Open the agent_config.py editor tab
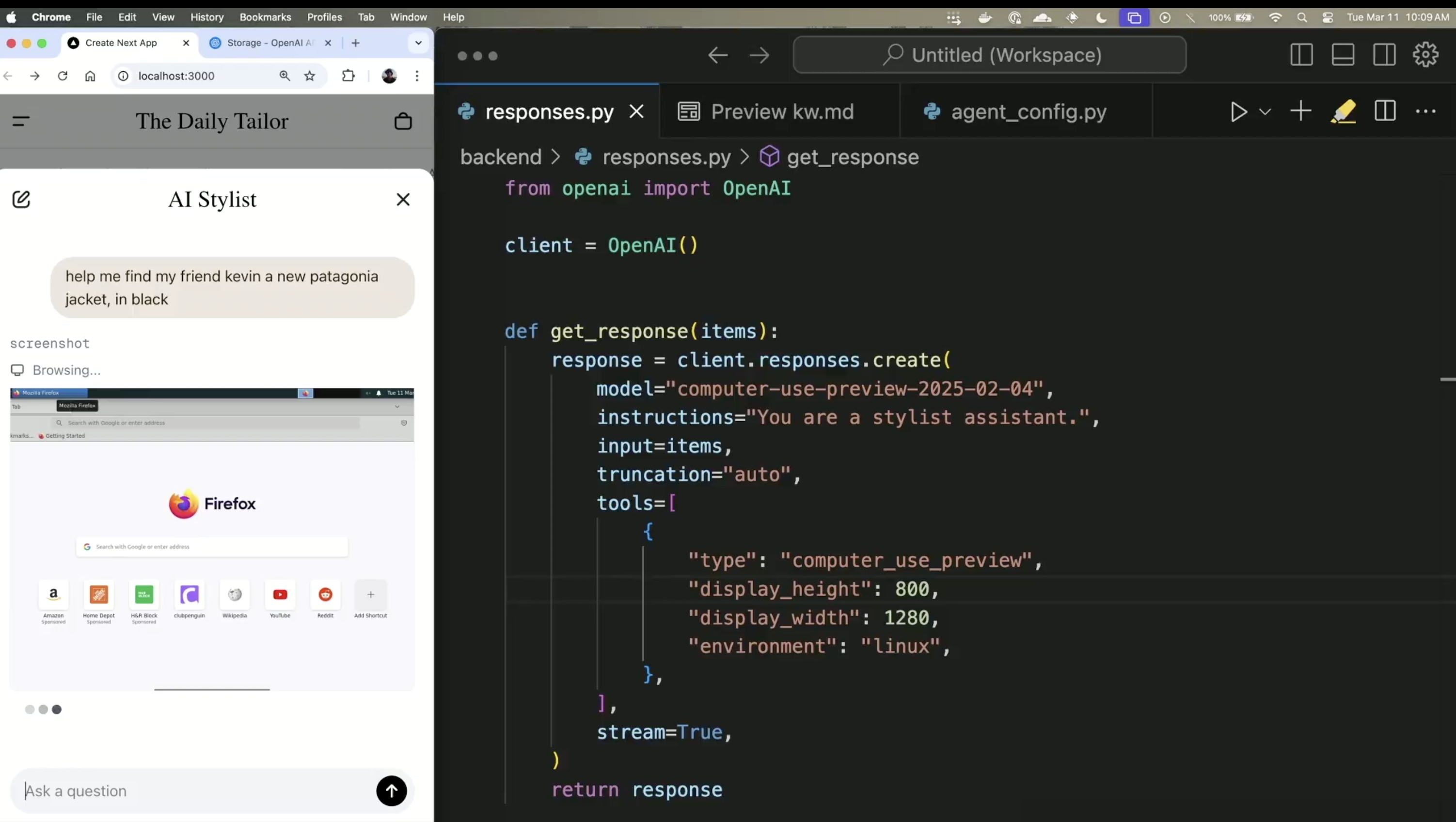This screenshot has height=822, width=1456. [1027, 111]
